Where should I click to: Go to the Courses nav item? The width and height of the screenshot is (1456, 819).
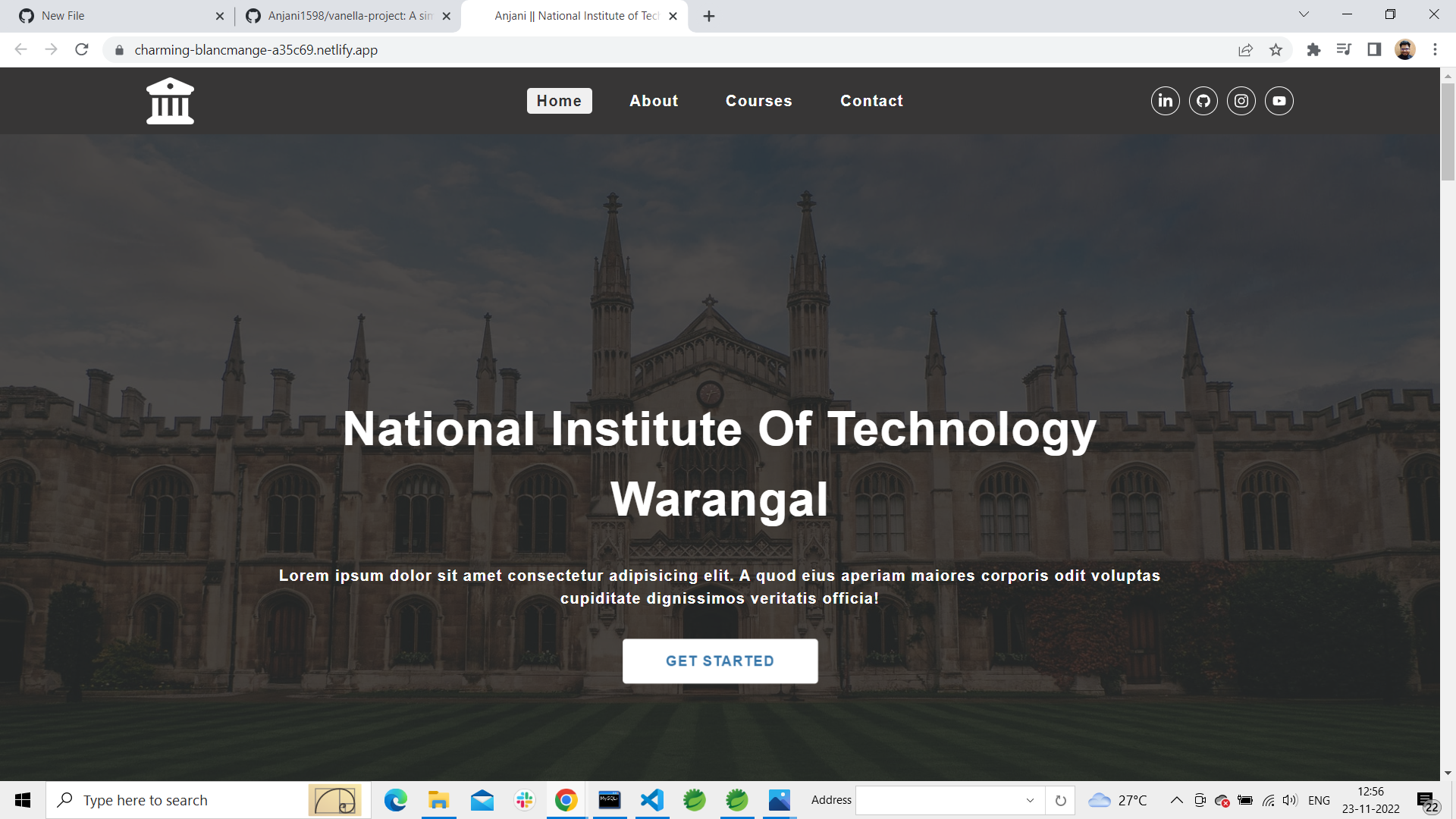point(758,101)
